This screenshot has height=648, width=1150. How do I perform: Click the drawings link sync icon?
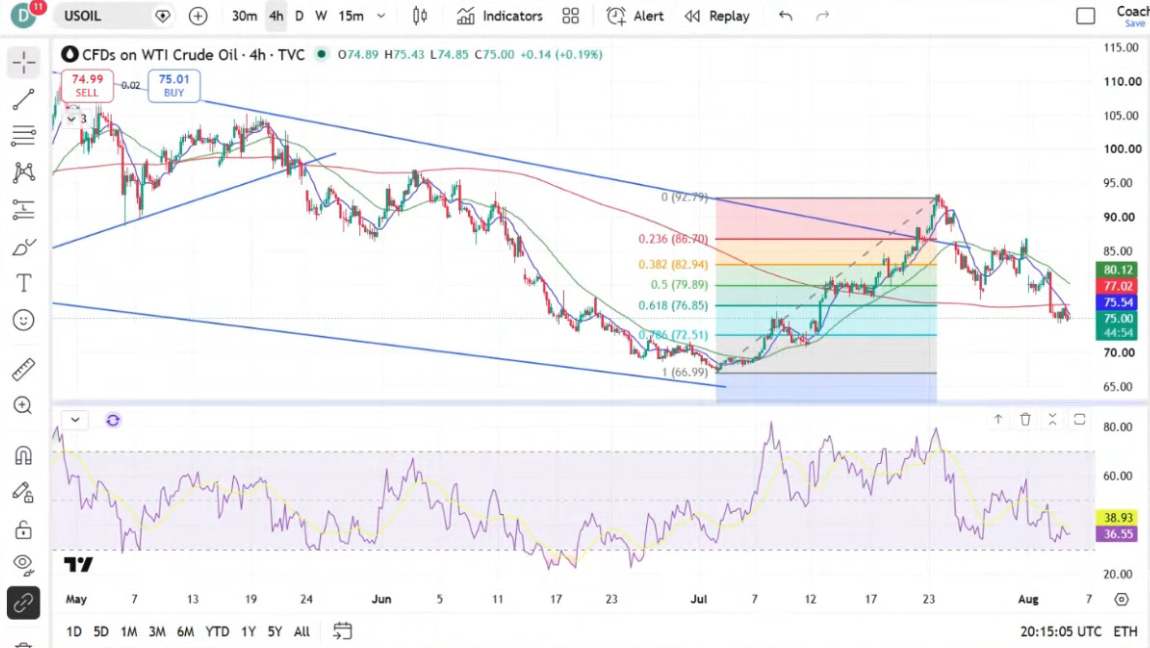tap(23, 603)
